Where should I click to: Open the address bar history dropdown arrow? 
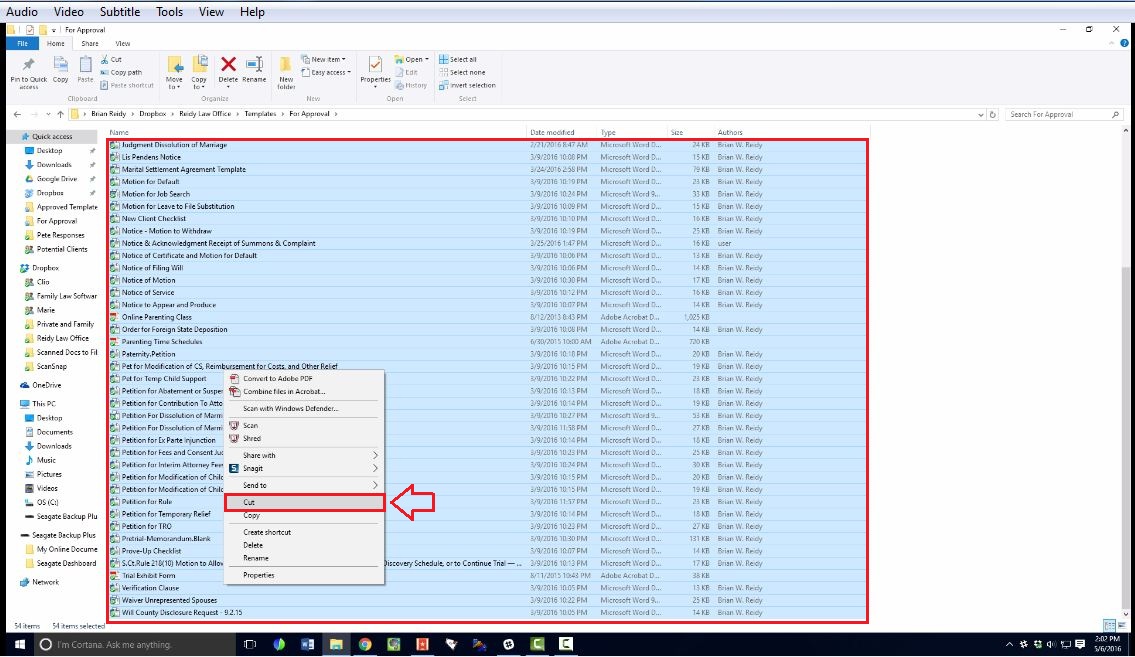coord(980,114)
